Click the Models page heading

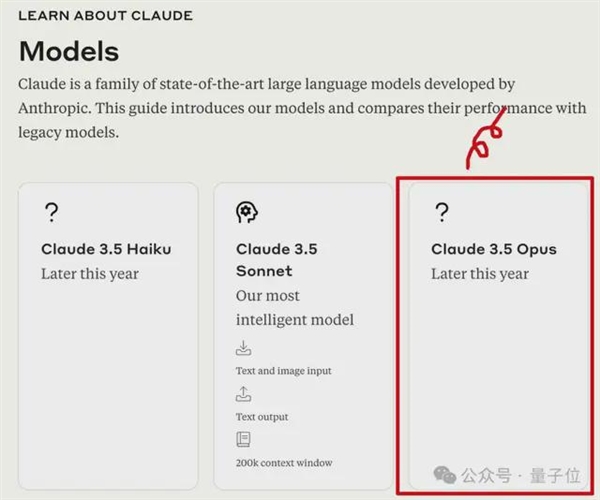[x=69, y=51]
